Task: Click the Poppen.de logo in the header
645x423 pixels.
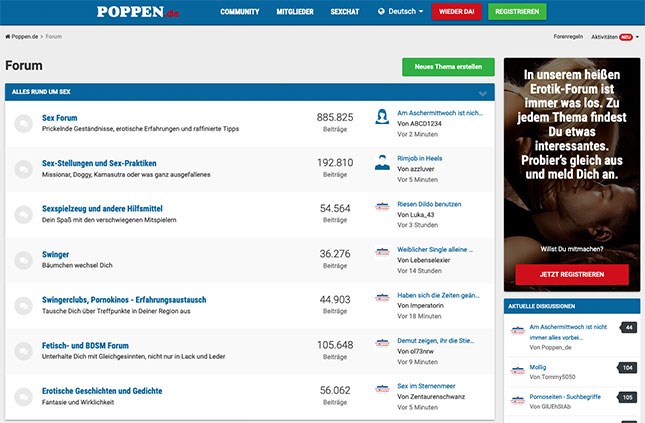Action: (x=138, y=12)
